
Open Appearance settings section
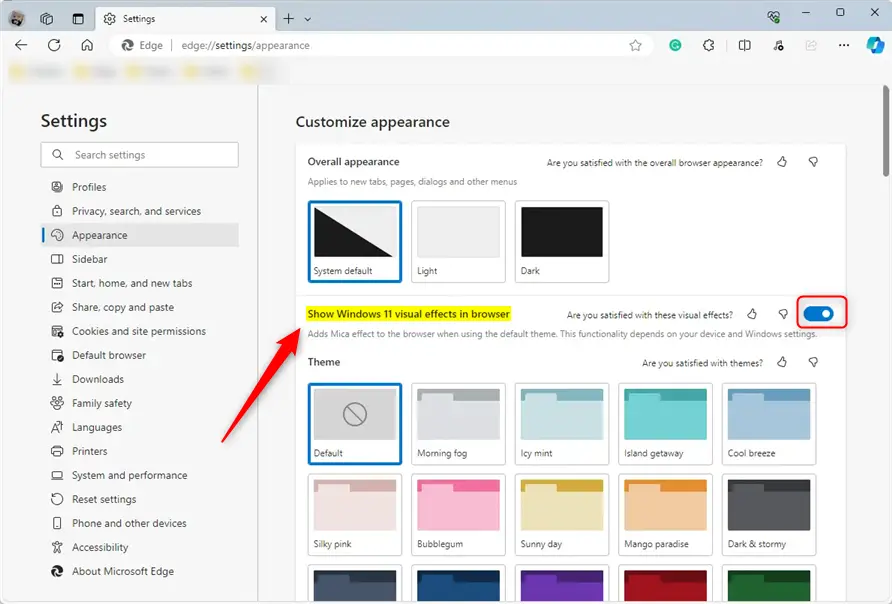pyautogui.click(x=140, y=235)
